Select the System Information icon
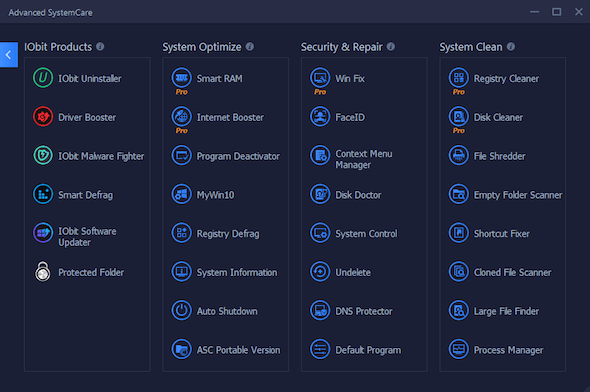This screenshot has width=590, height=392. 181,272
